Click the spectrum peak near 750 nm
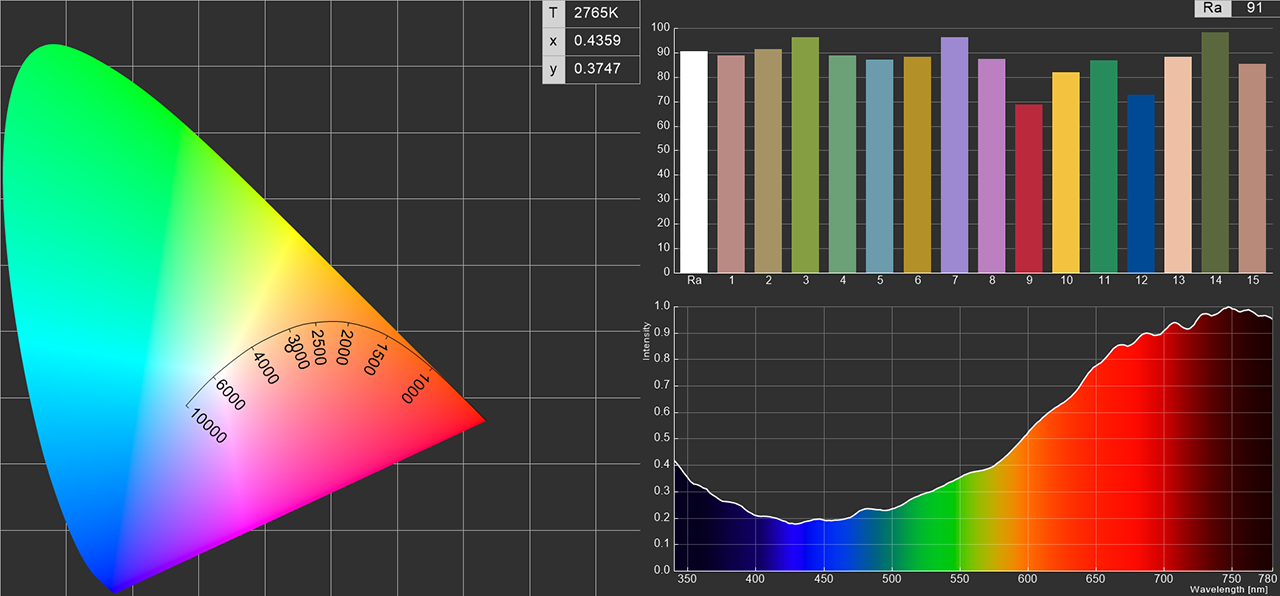Screen dimensions: 1280x596 1228,307
